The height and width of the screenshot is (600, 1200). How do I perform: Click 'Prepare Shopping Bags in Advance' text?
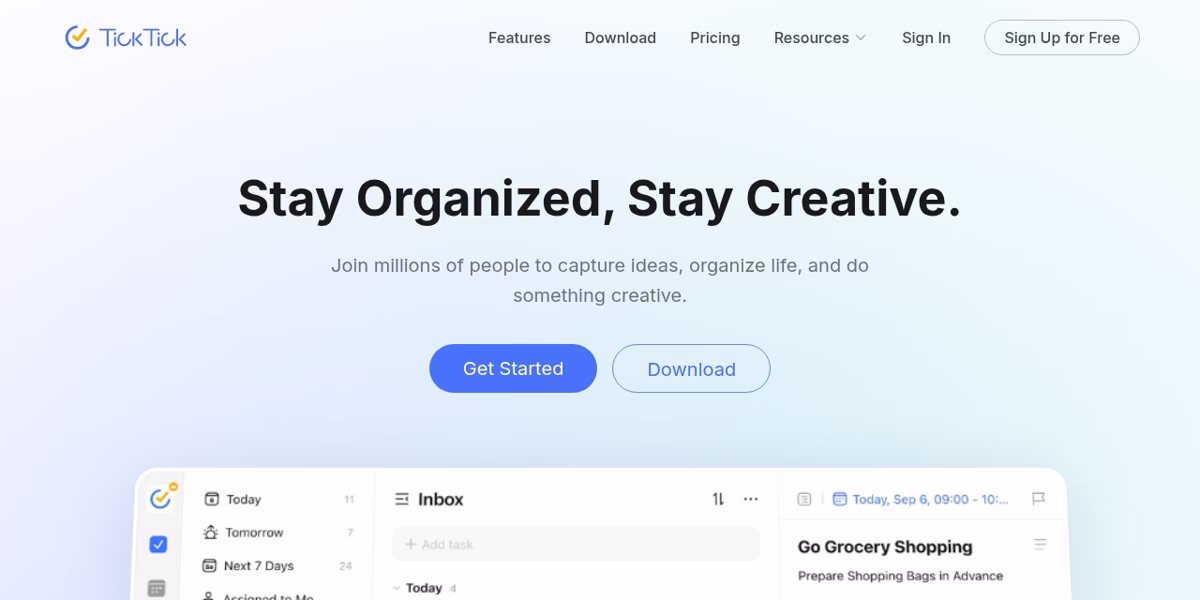pos(900,576)
